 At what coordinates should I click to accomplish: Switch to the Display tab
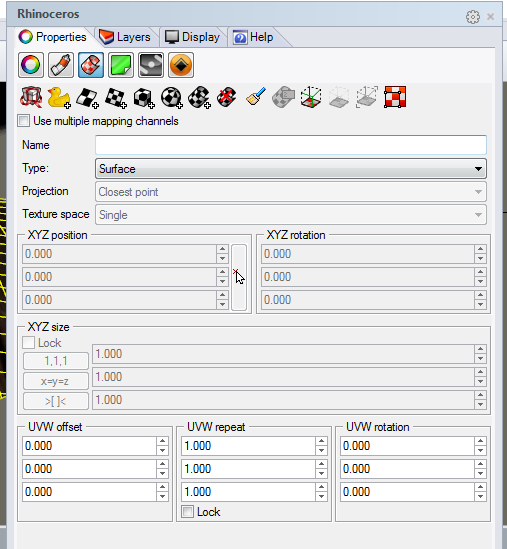pyautogui.click(x=193, y=37)
